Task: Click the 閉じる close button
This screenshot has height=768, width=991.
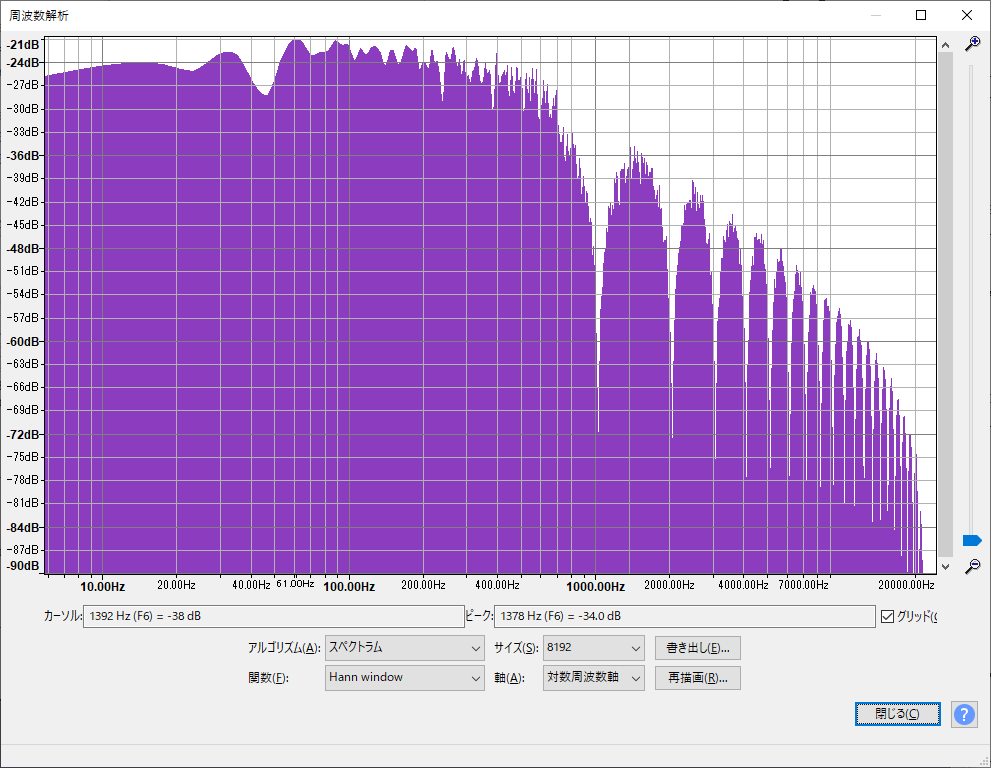Action: (x=897, y=714)
